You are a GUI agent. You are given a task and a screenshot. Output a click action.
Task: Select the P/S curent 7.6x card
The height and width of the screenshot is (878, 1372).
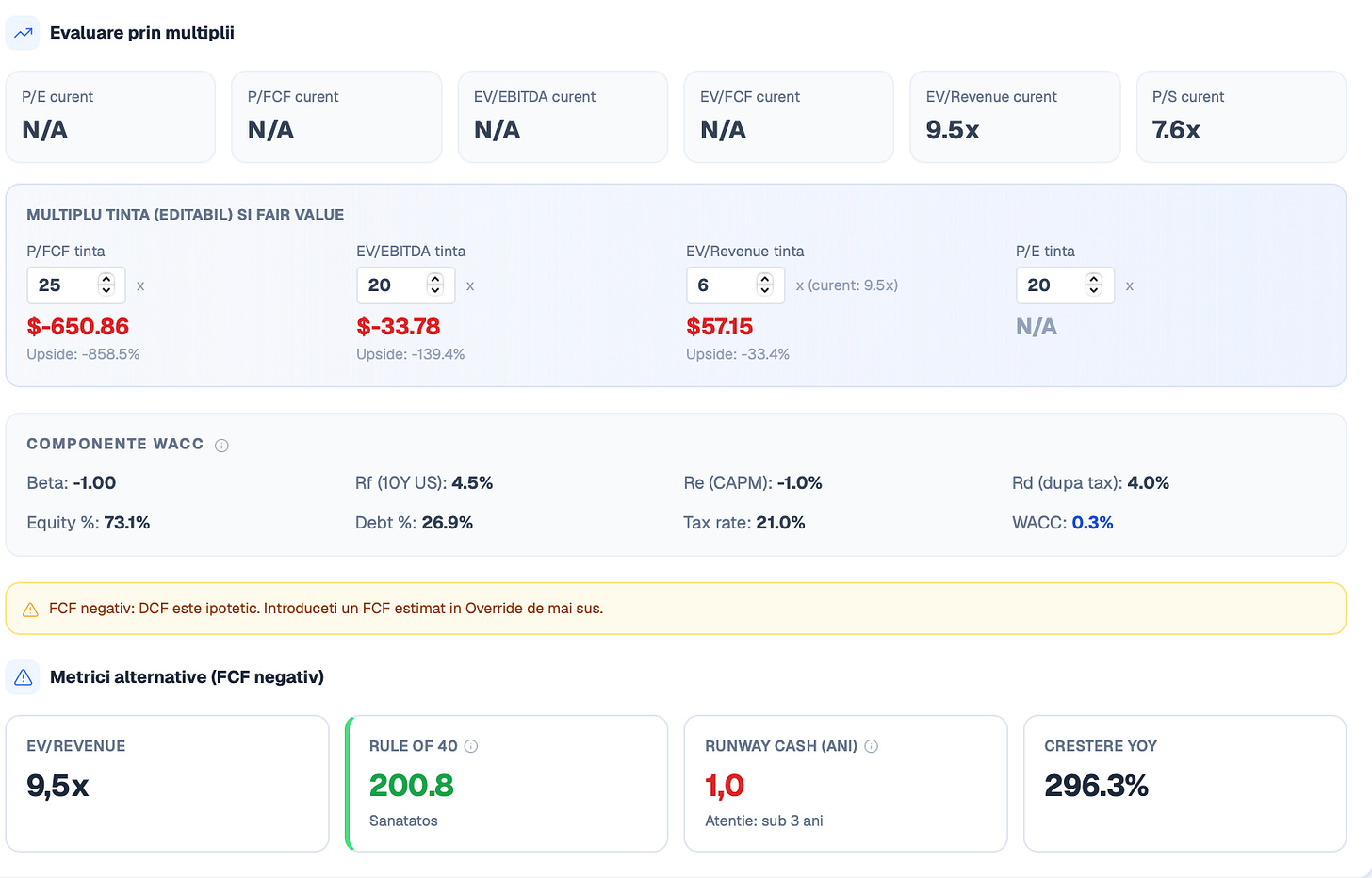click(1241, 117)
